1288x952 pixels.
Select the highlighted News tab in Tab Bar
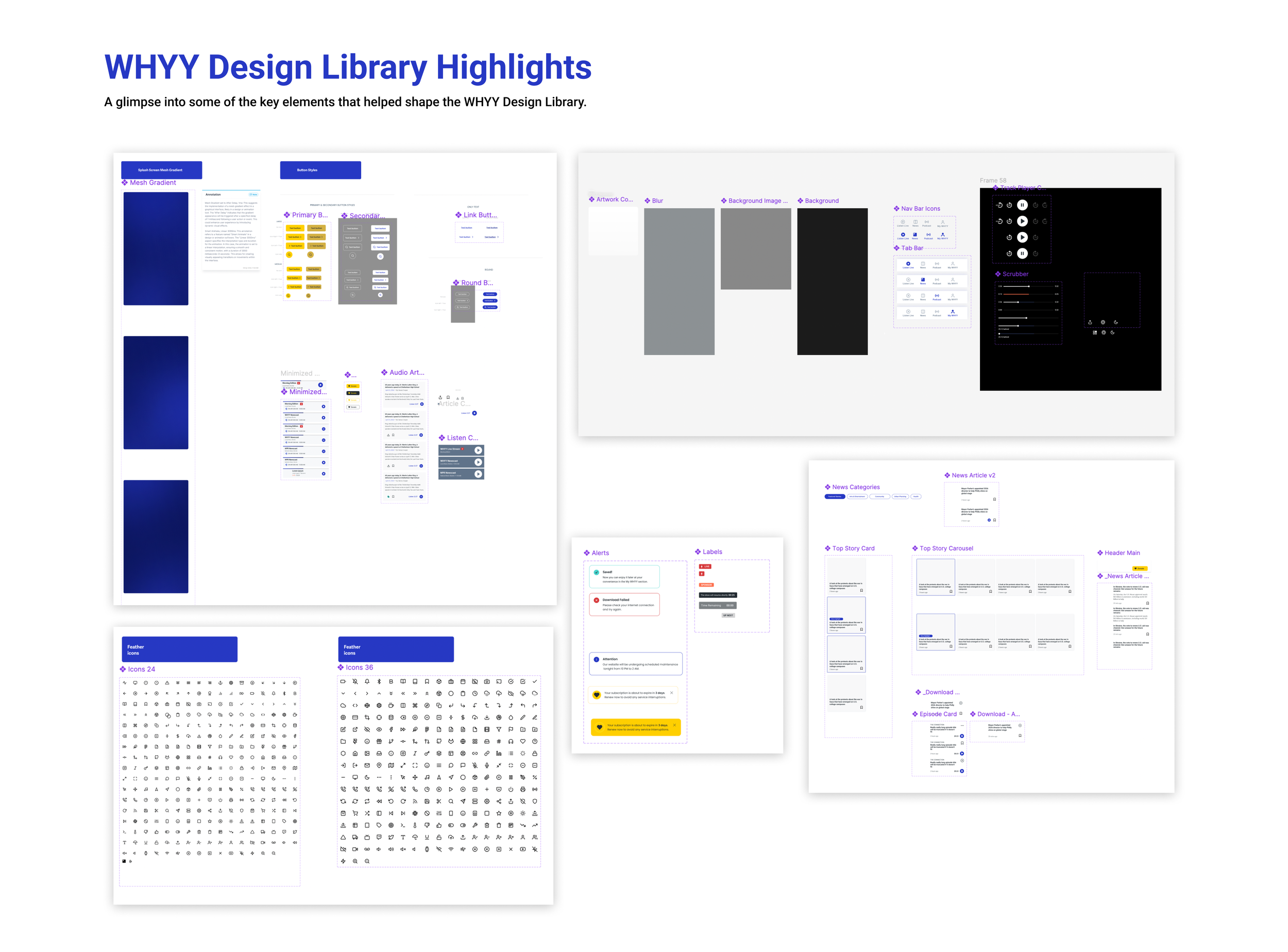(x=923, y=280)
